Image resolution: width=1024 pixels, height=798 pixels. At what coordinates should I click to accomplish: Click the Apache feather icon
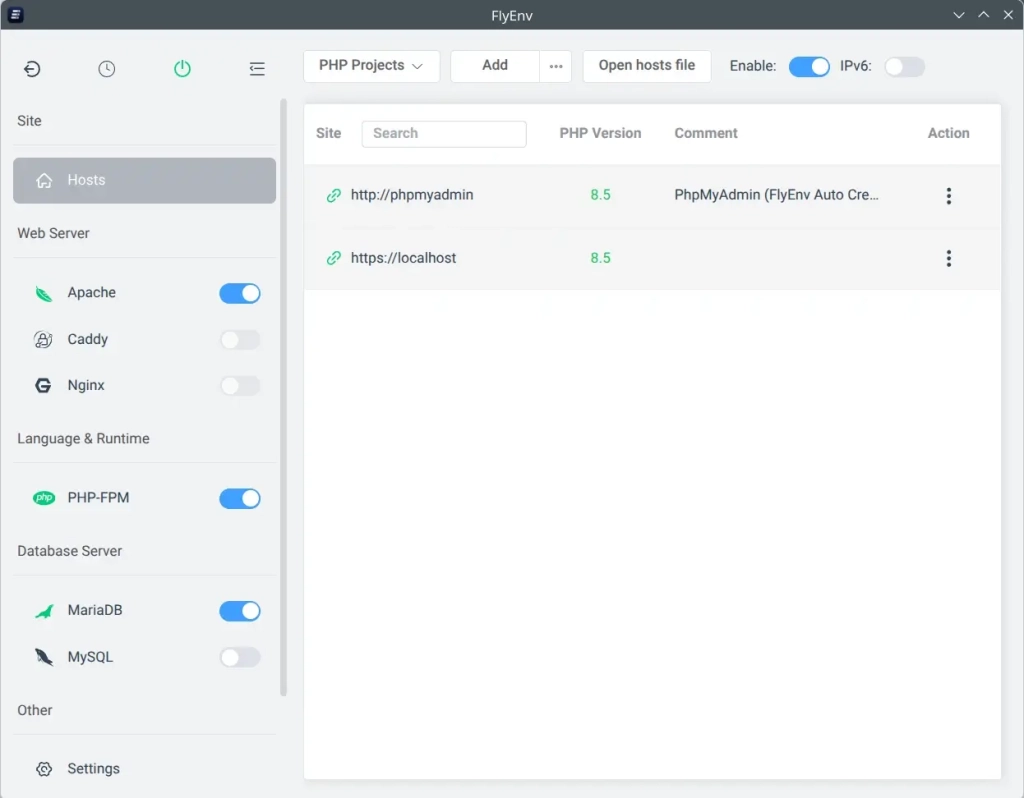[x=44, y=293]
